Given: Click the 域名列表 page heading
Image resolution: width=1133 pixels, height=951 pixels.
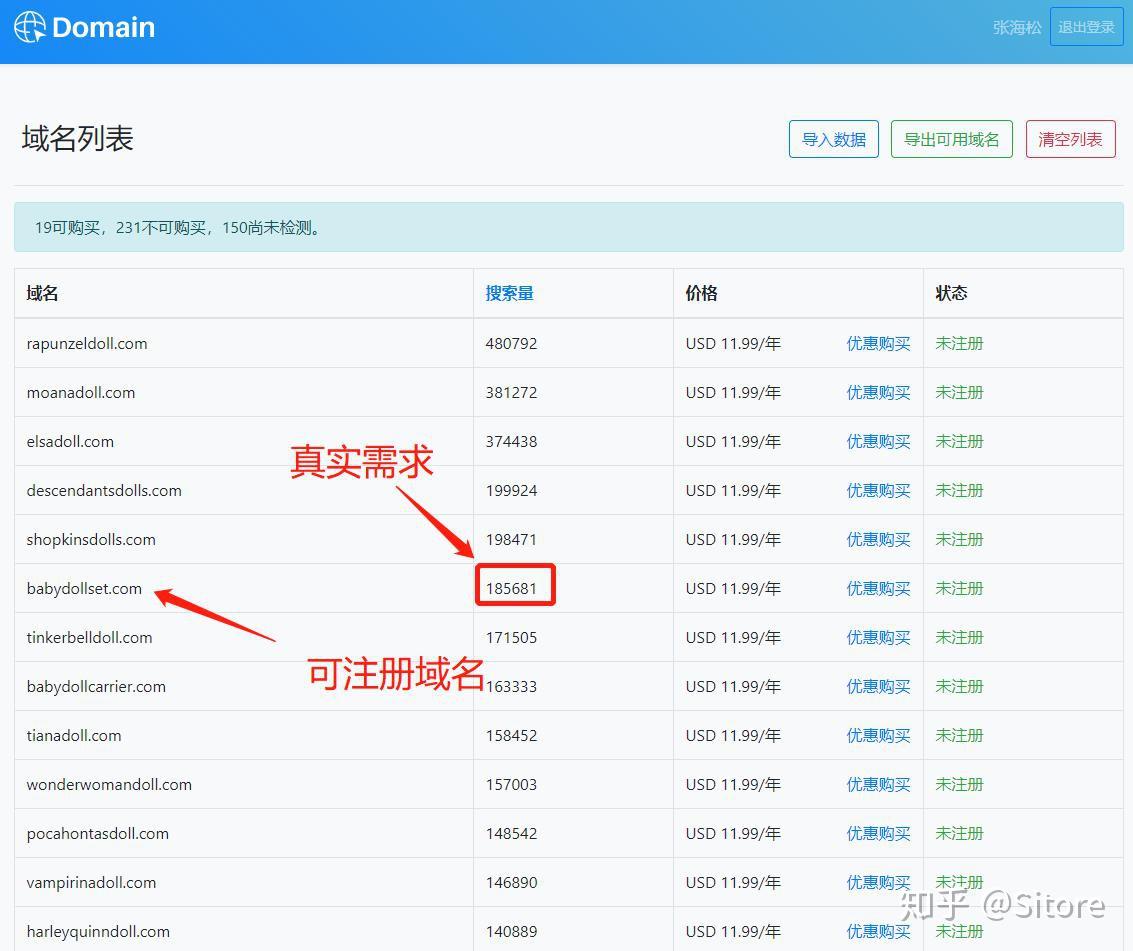Looking at the screenshot, I should (x=78, y=139).
